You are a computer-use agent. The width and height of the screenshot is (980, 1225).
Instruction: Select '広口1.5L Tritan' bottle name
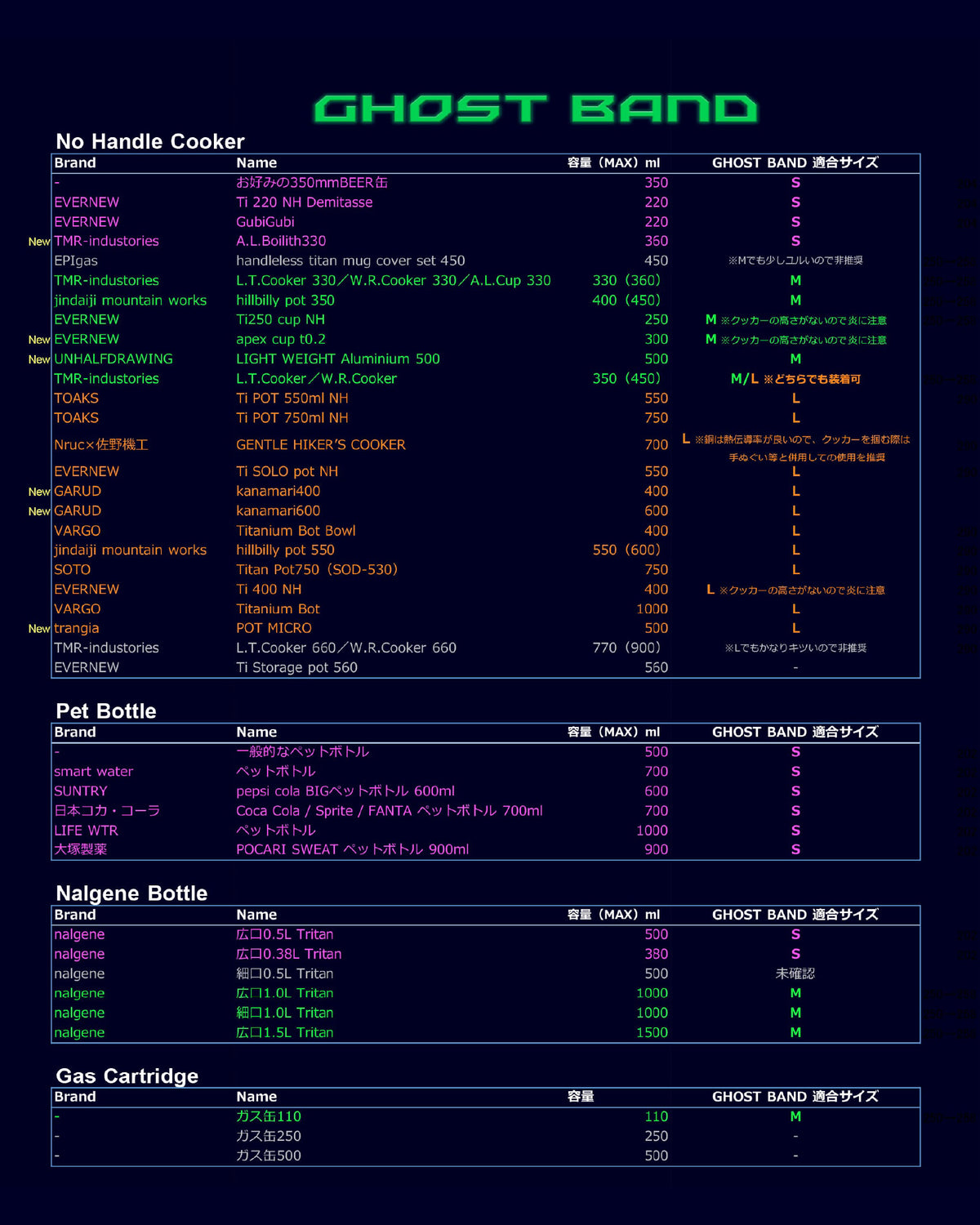[285, 1032]
